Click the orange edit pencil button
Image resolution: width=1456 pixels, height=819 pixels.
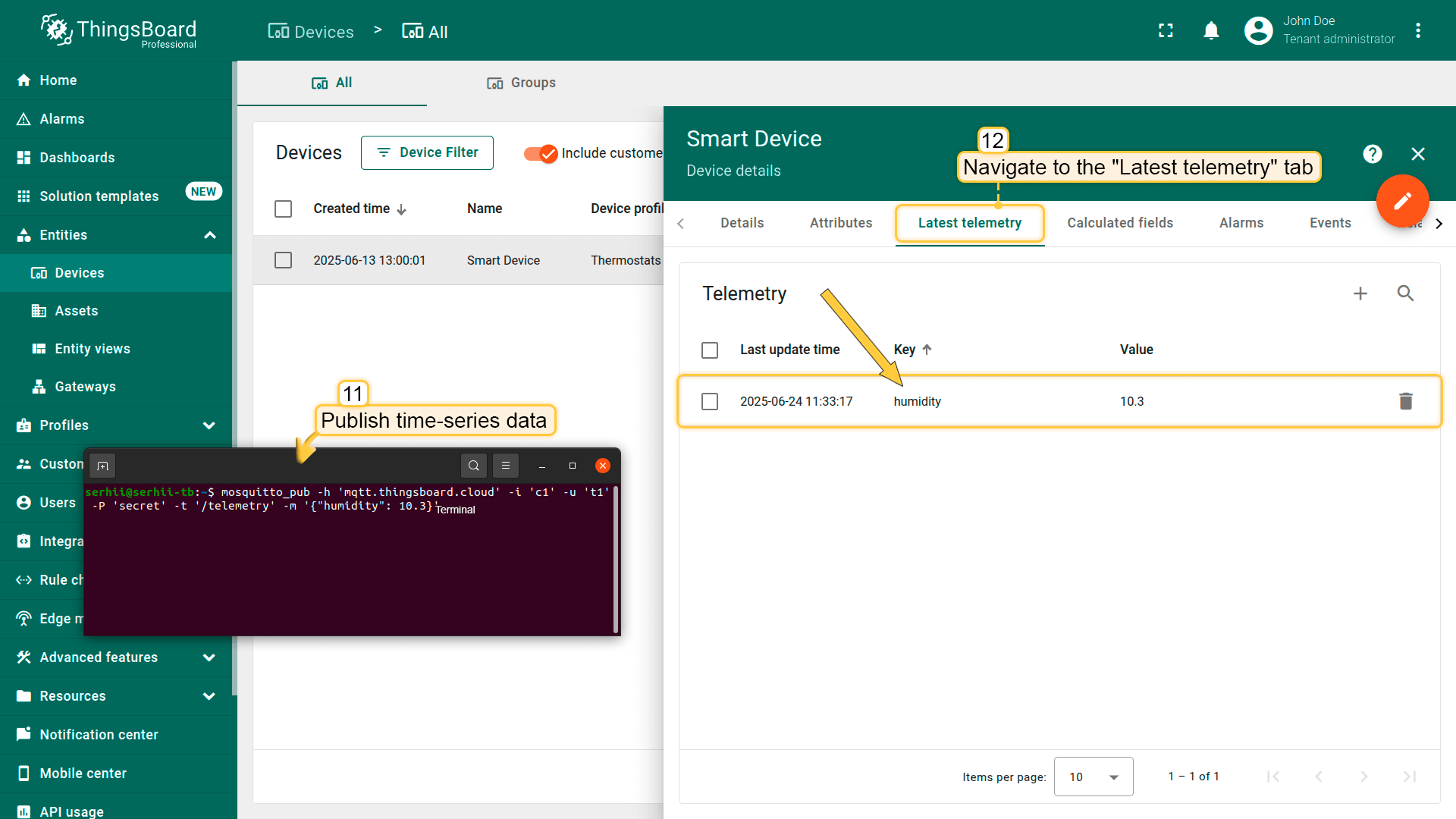[1402, 201]
